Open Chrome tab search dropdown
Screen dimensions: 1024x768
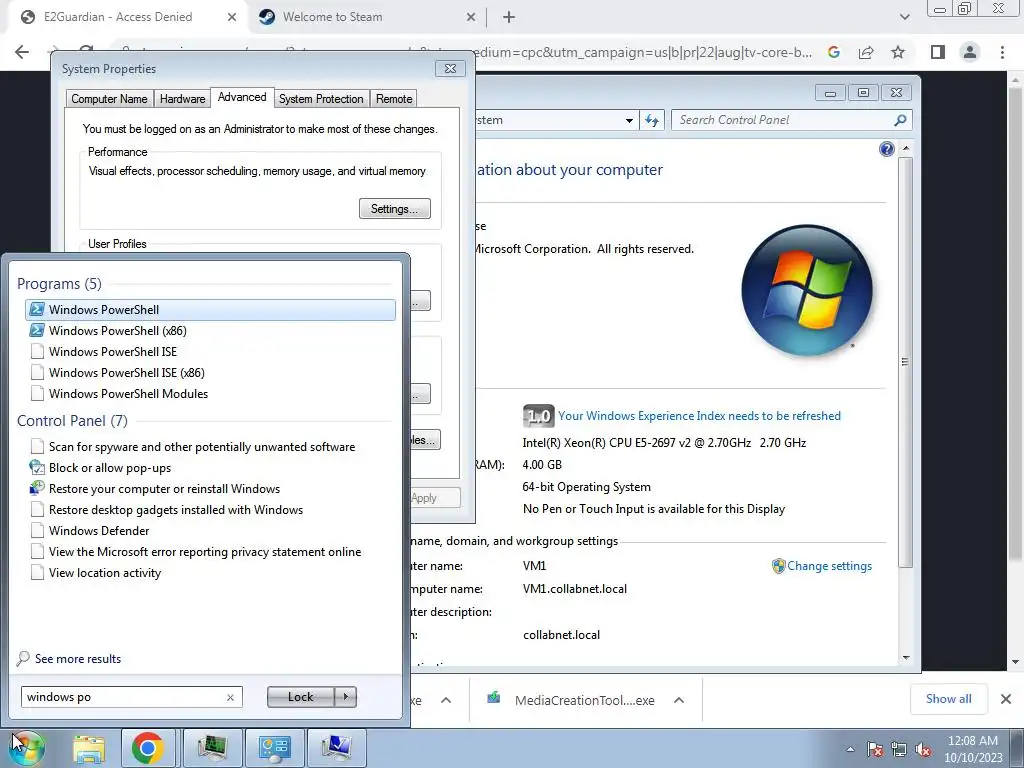(904, 17)
